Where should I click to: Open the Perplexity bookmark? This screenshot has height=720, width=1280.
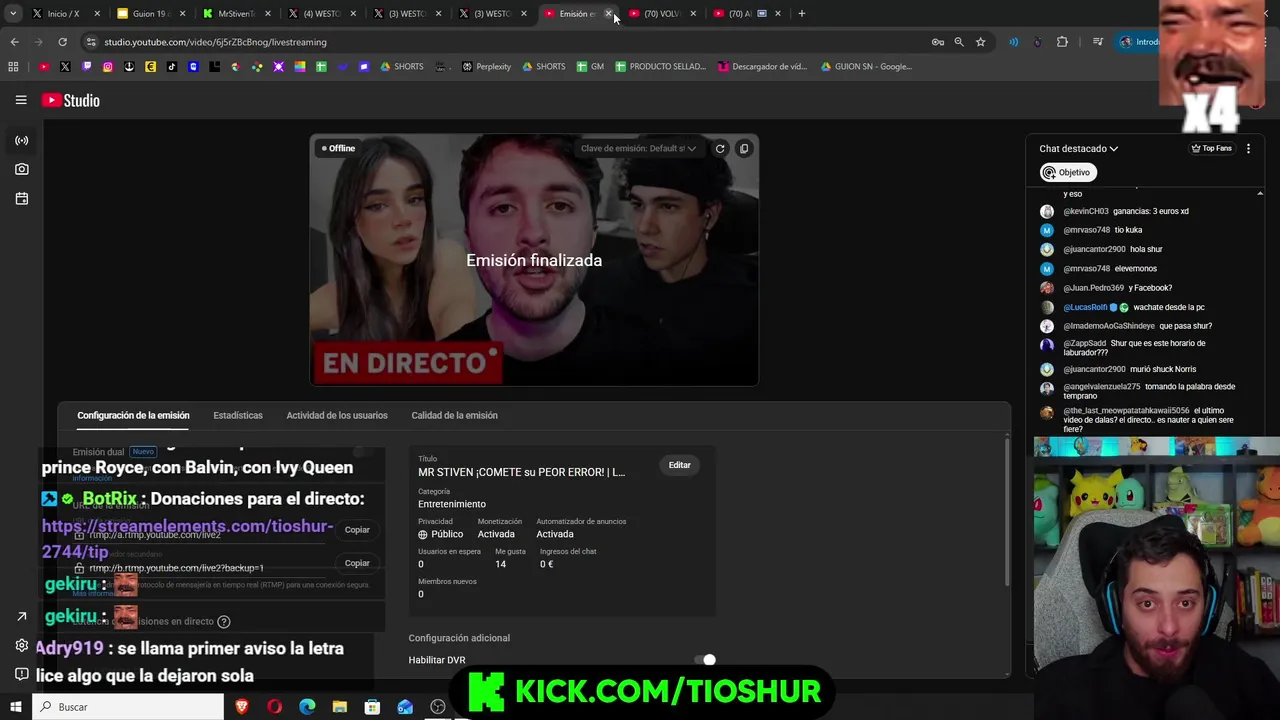486,67
